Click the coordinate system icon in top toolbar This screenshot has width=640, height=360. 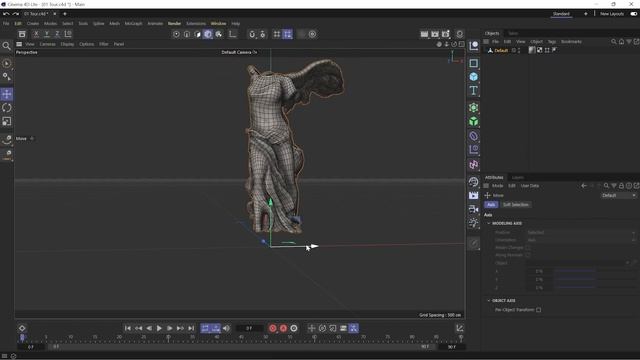click(68, 34)
